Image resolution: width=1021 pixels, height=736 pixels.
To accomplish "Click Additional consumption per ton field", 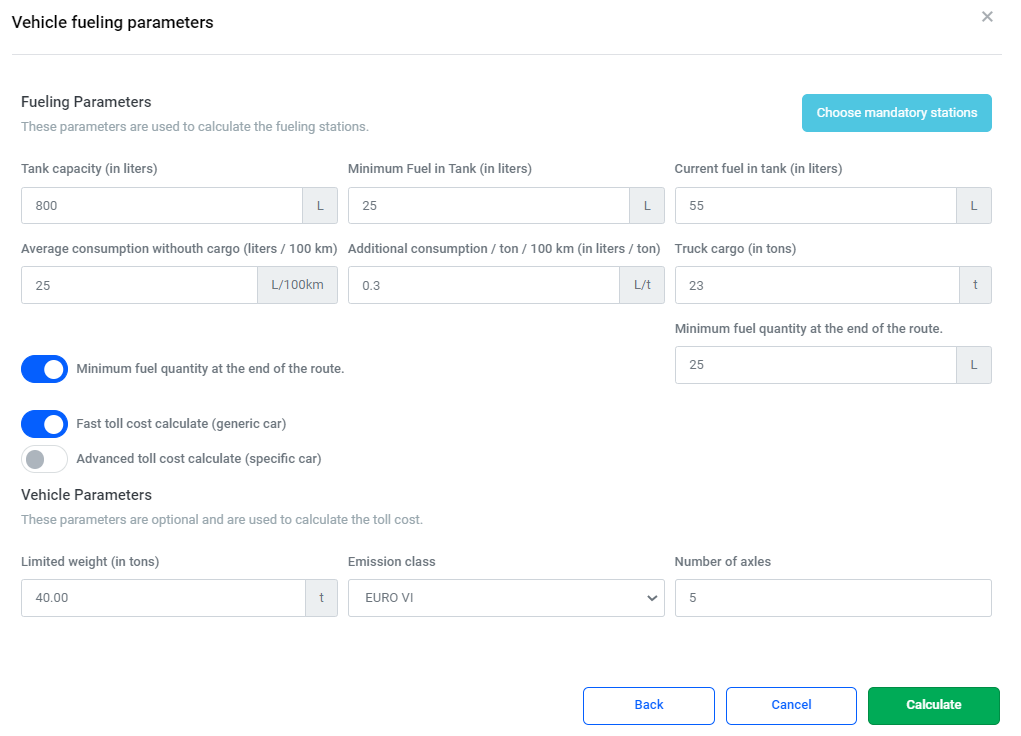I will point(483,285).
